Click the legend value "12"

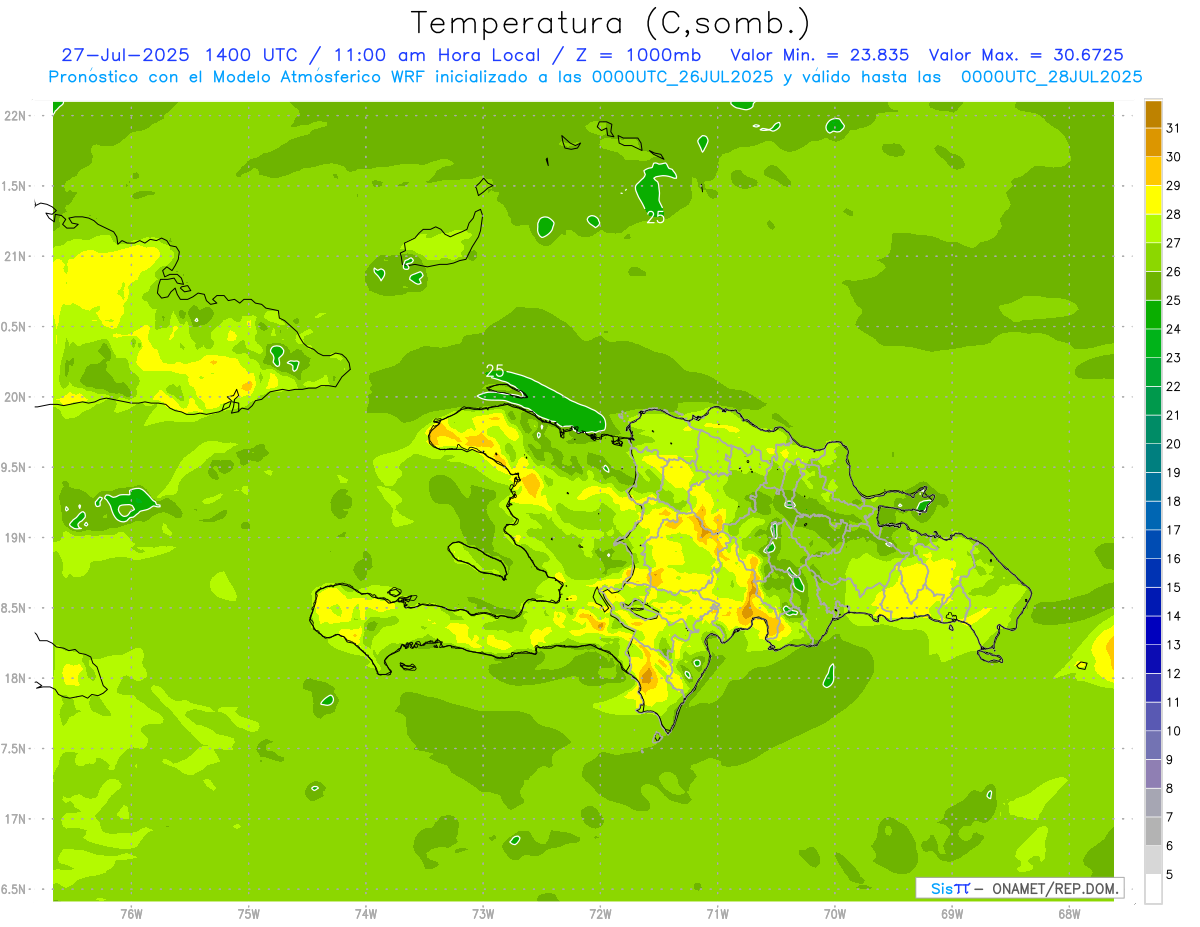click(1174, 673)
